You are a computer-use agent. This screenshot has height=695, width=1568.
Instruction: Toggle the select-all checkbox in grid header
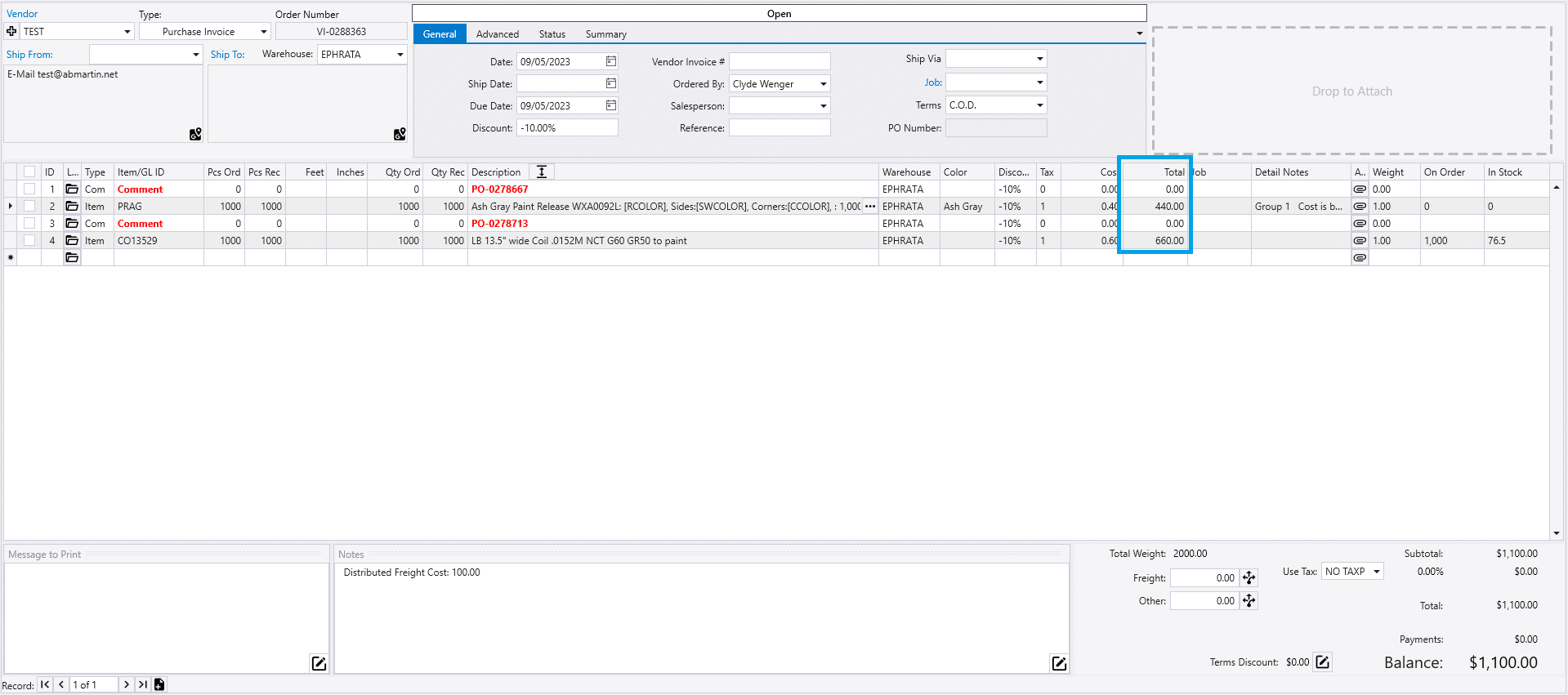point(29,172)
